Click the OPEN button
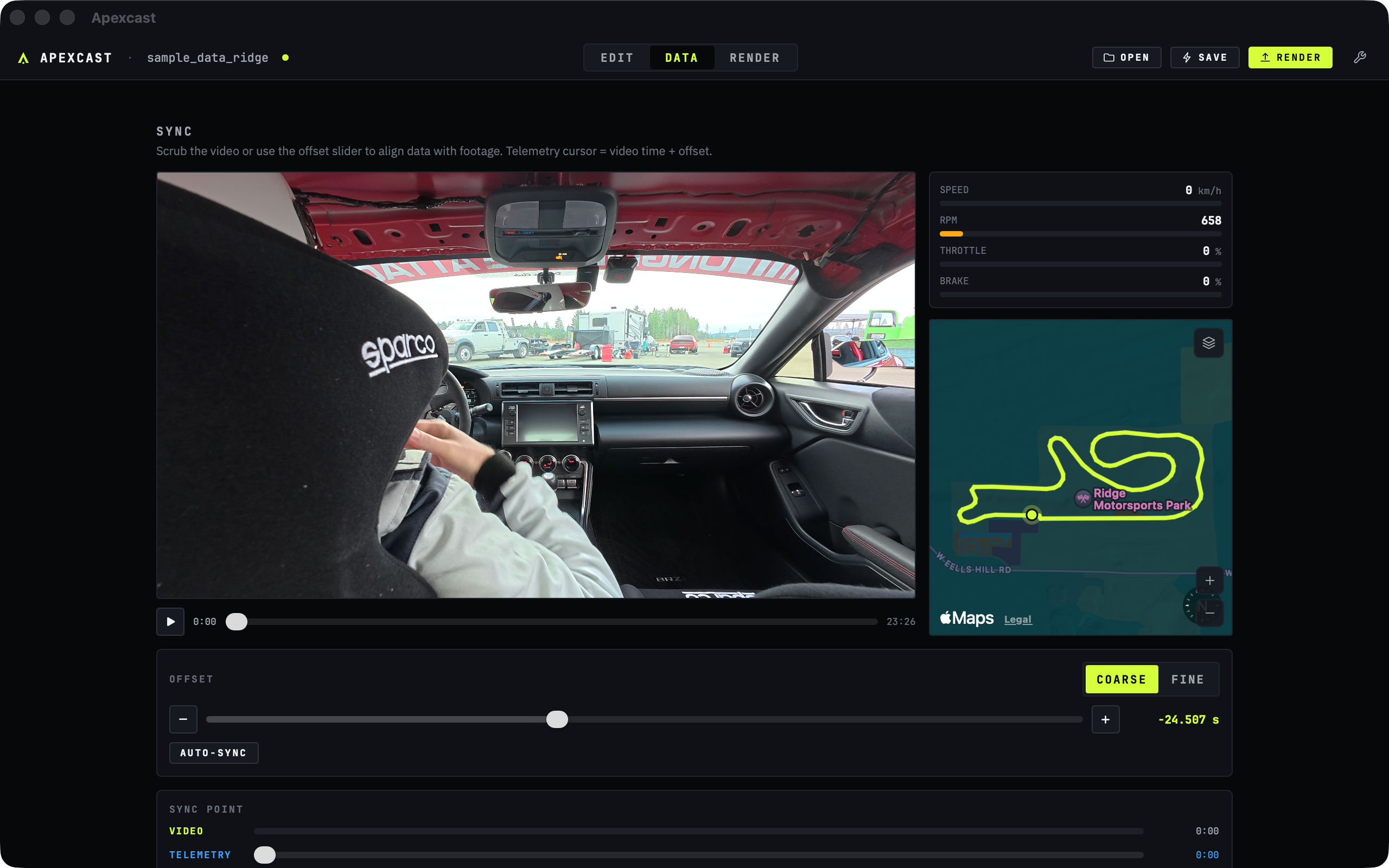The width and height of the screenshot is (1389, 868). tap(1126, 58)
